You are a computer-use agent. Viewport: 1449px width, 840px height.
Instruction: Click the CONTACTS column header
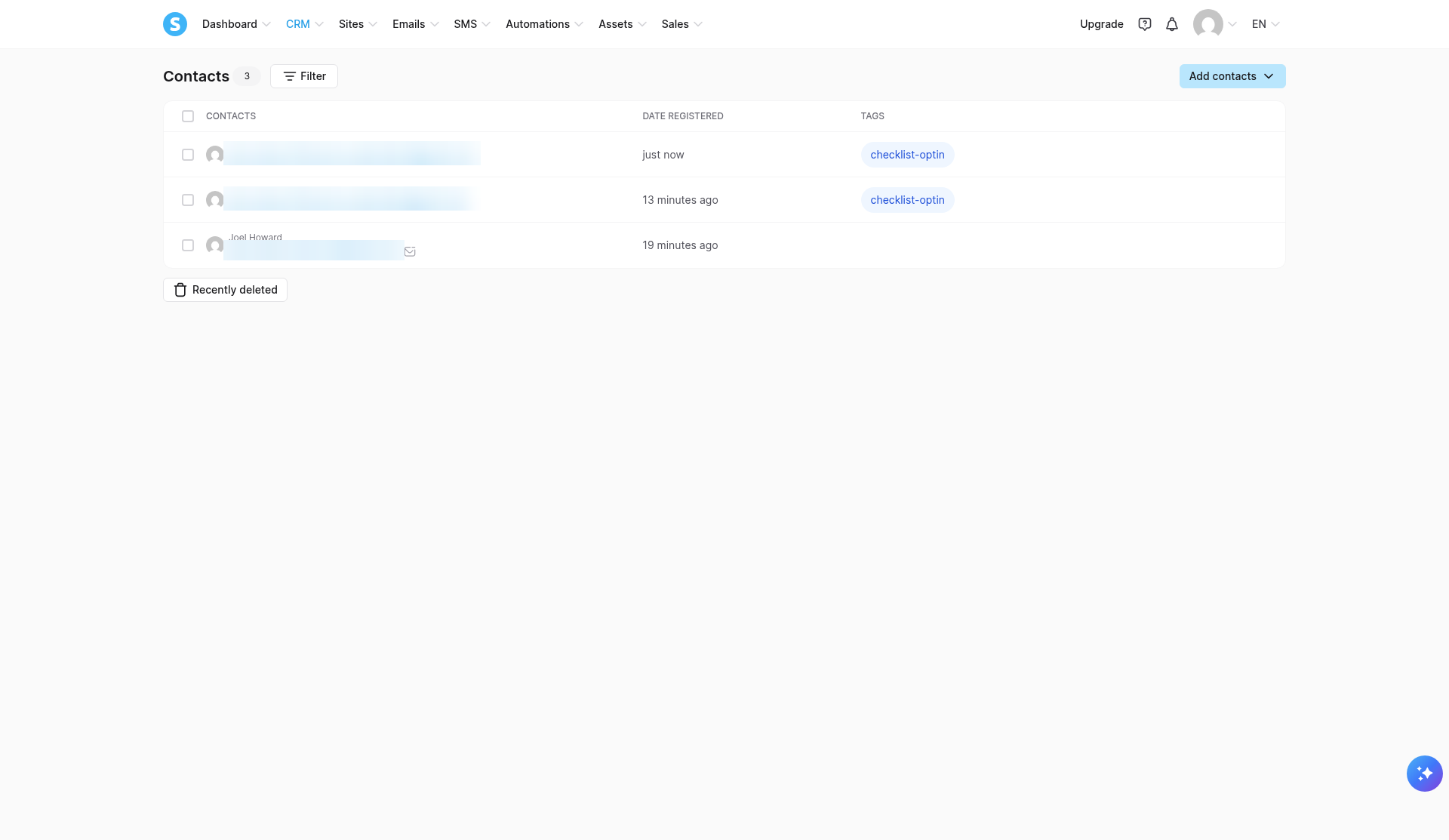(x=231, y=116)
